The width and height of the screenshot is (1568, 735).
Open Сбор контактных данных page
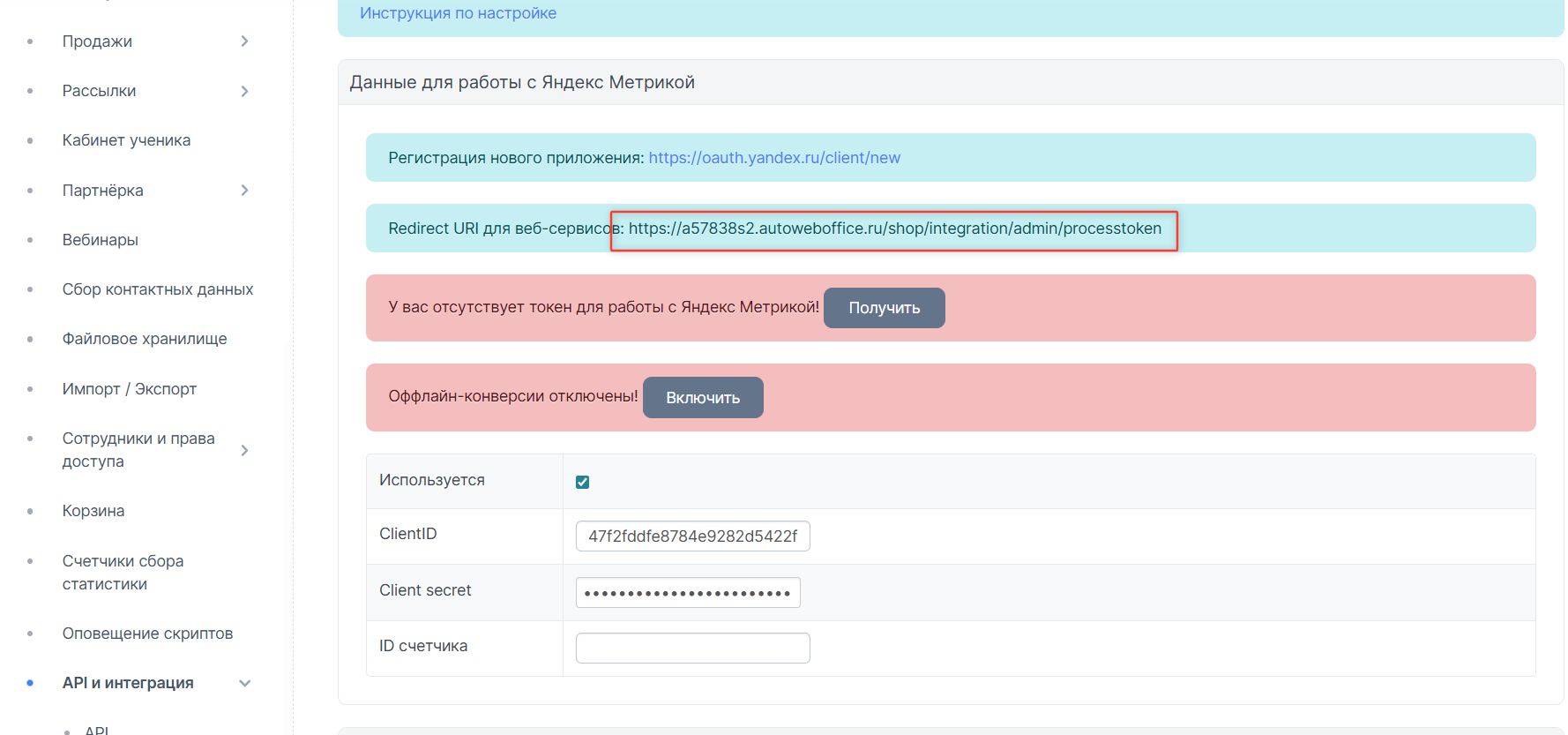[157, 289]
